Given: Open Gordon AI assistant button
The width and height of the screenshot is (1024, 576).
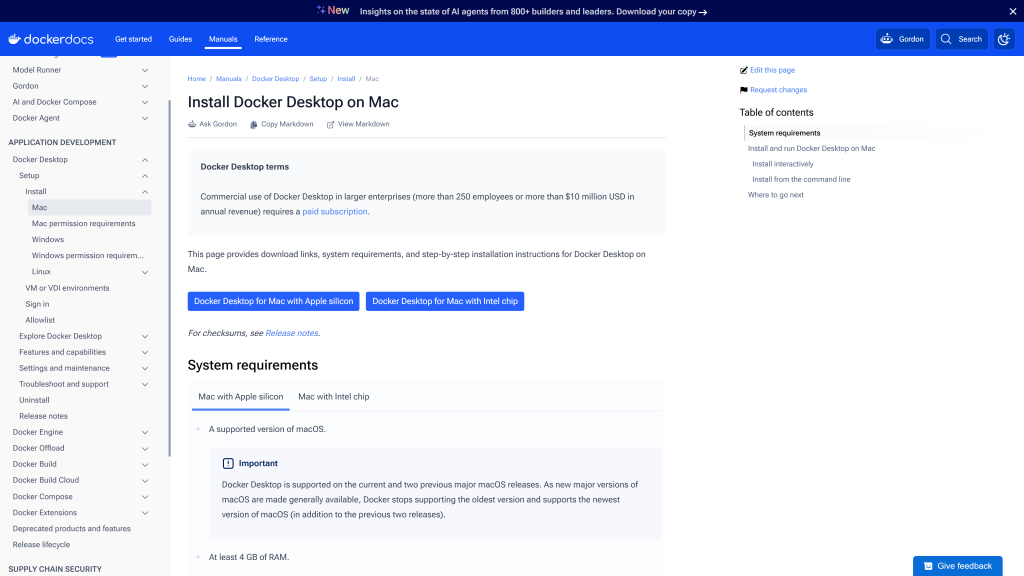Looking at the screenshot, I should 903,39.
